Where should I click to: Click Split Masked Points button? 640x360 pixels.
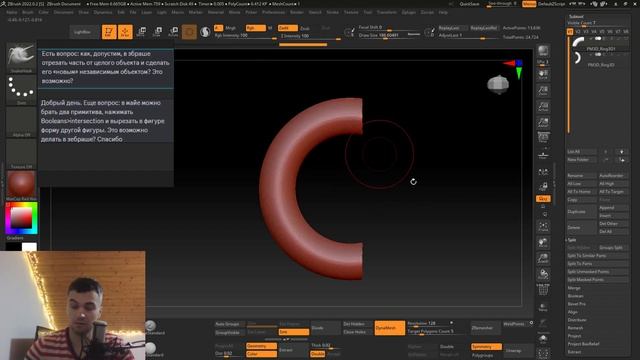click(x=597, y=280)
